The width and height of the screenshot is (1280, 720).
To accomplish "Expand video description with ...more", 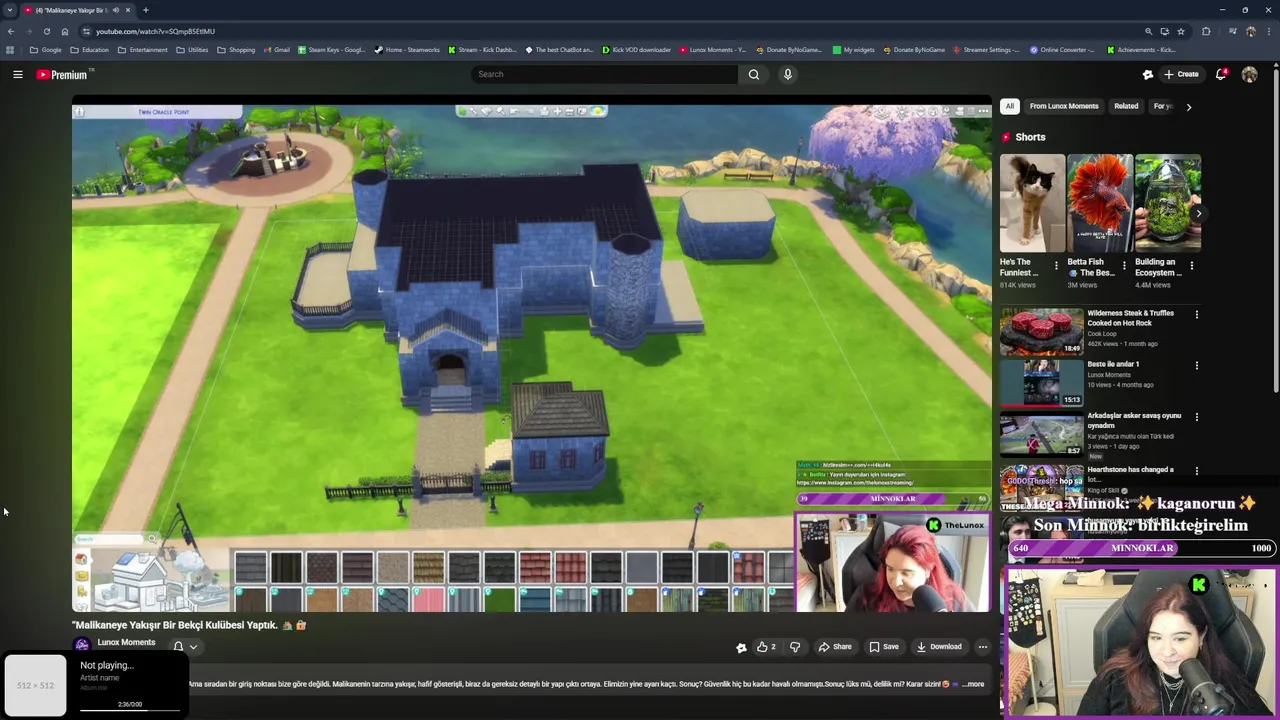I will (973, 684).
